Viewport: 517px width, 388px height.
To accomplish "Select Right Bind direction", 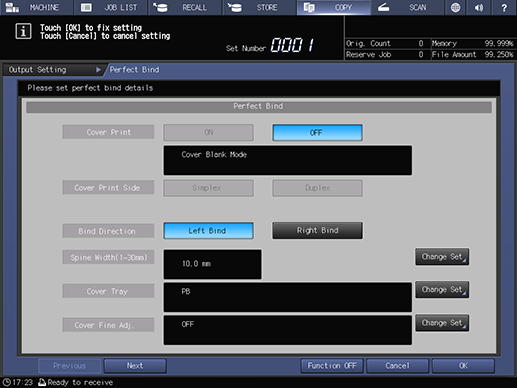I will point(317,231).
